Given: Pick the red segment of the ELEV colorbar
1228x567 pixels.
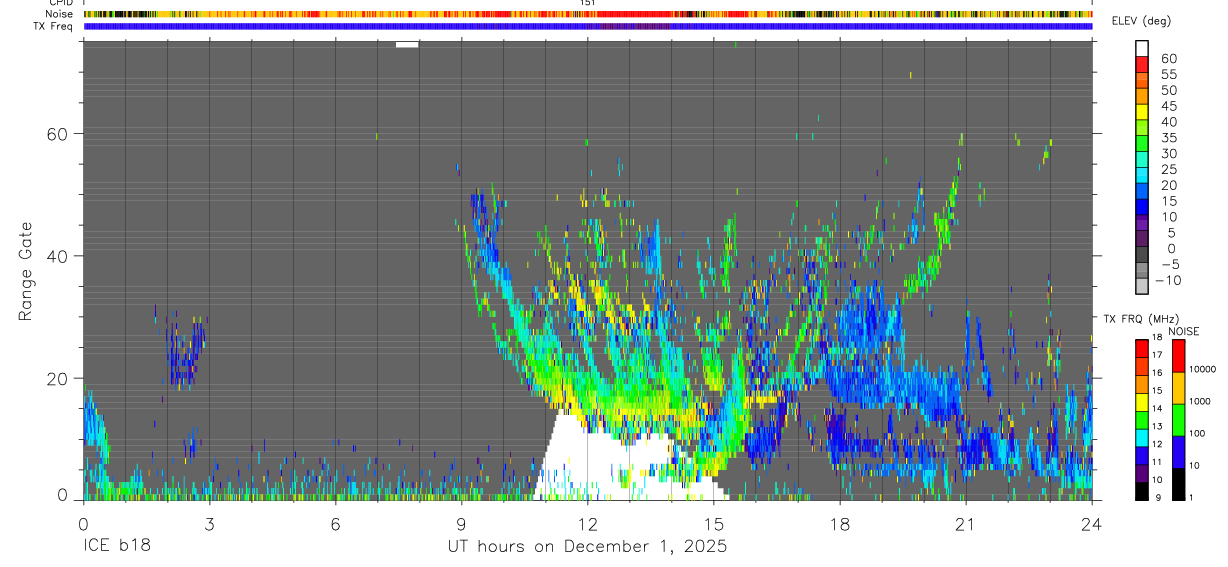Looking at the screenshot, I should coord(1141,64).
